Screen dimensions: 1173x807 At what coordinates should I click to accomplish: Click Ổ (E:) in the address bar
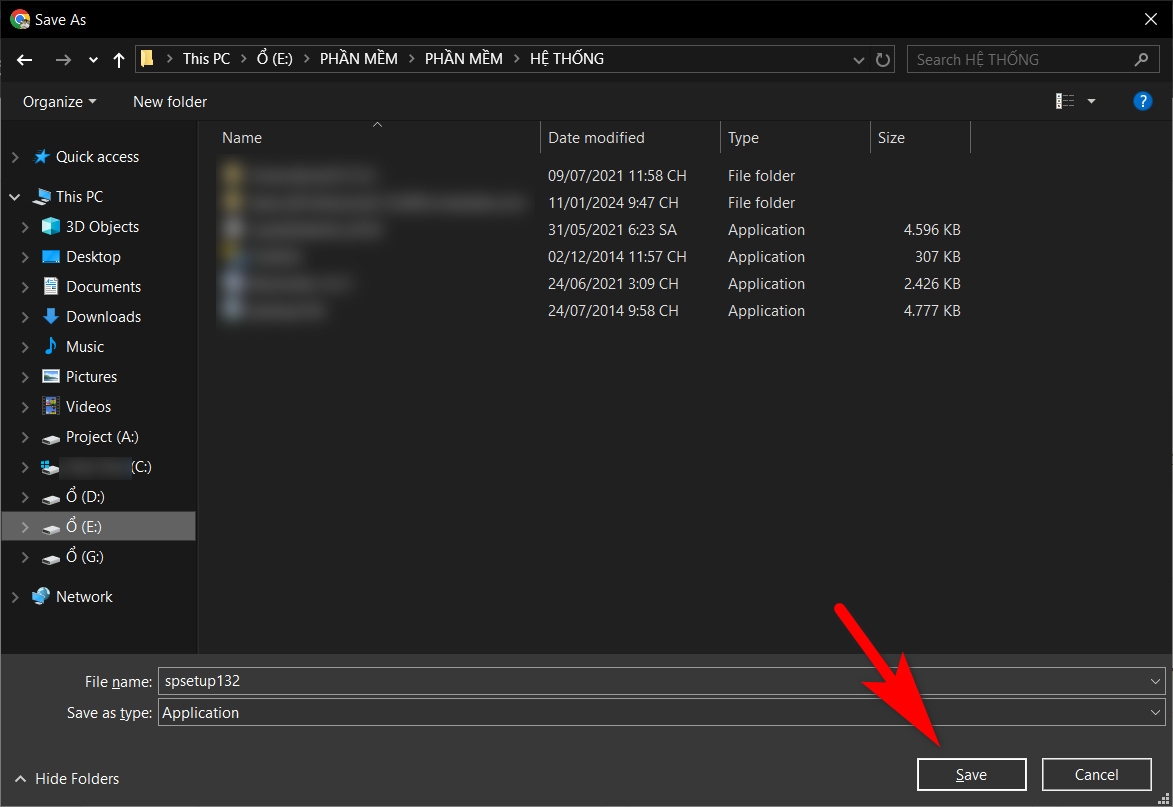click(x=275, y=59)
